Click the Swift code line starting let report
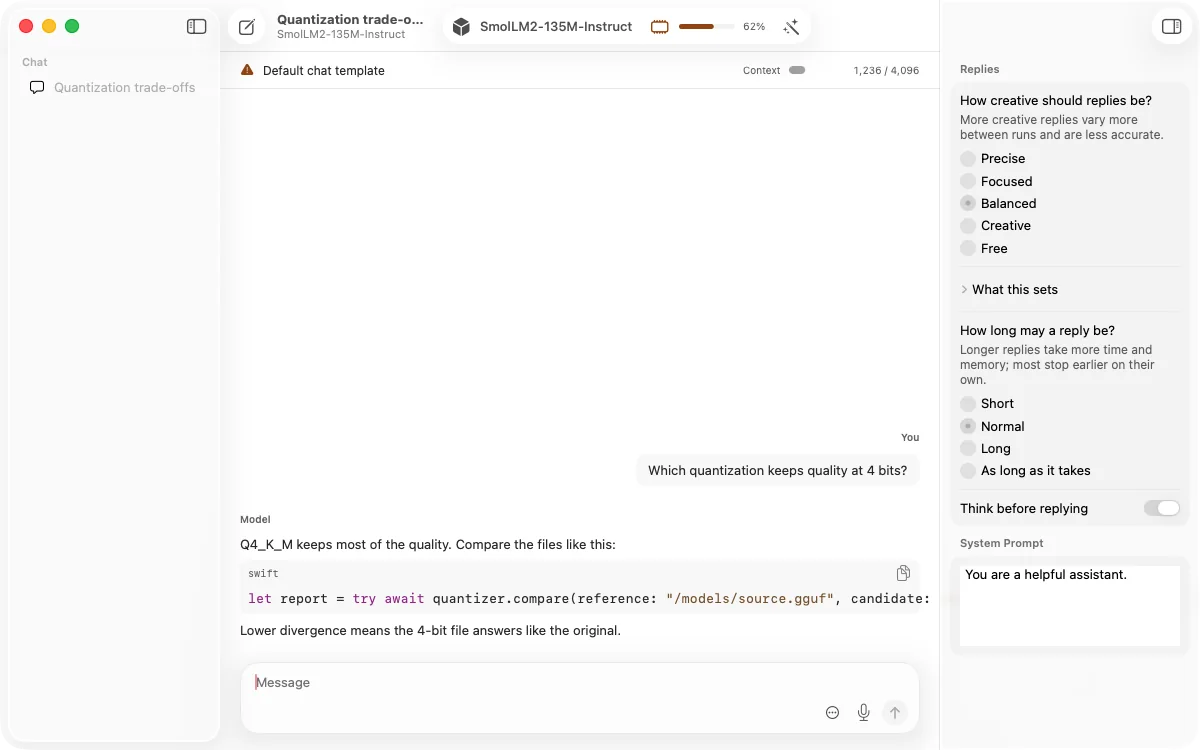The image size is (1200, 750). 589,599
